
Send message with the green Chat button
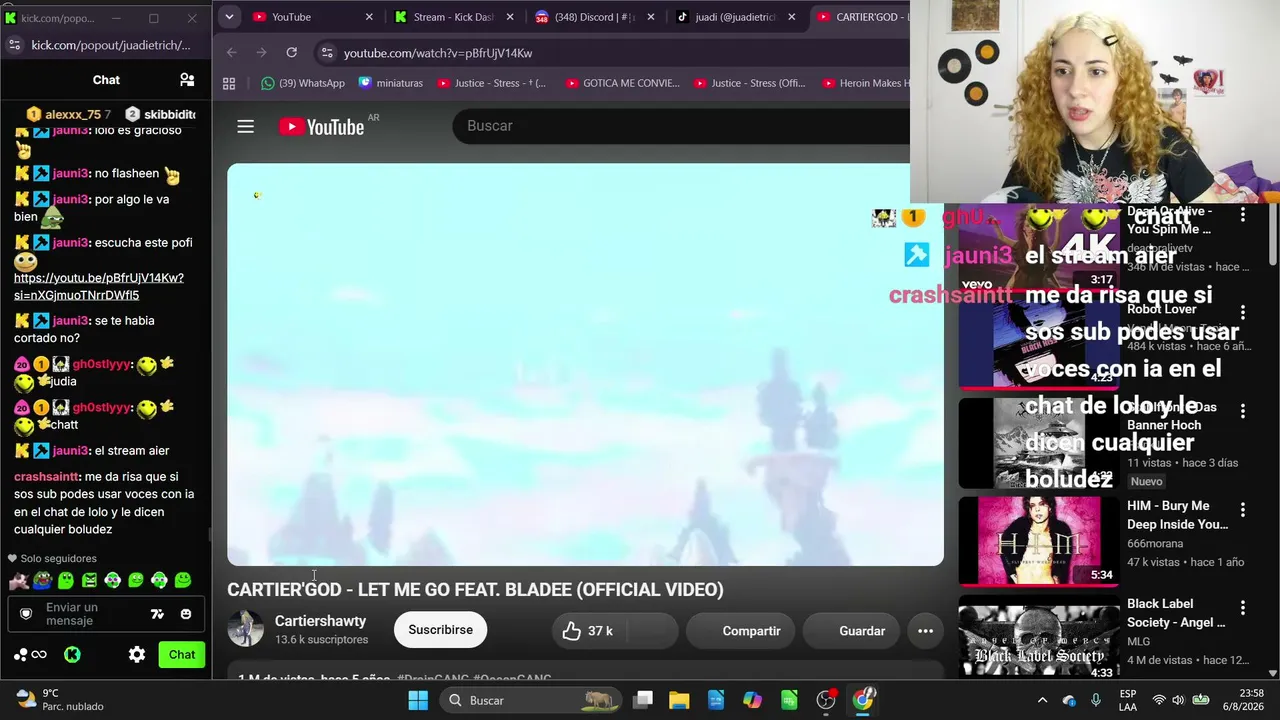pos(182,655)
